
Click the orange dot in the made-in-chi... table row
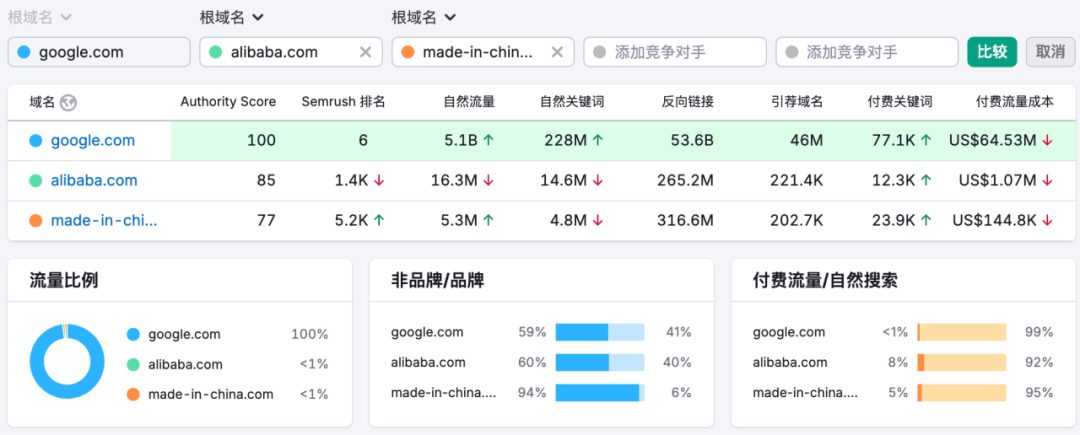click(x=36, y=221)
